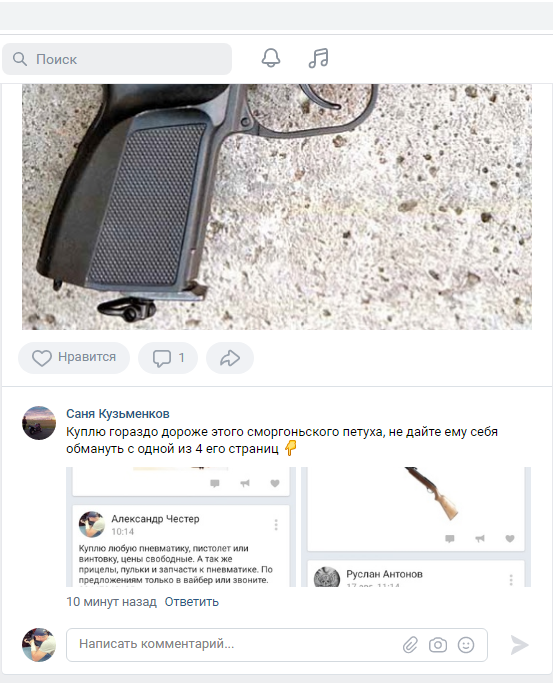Click the magnifier search icon

20,59
